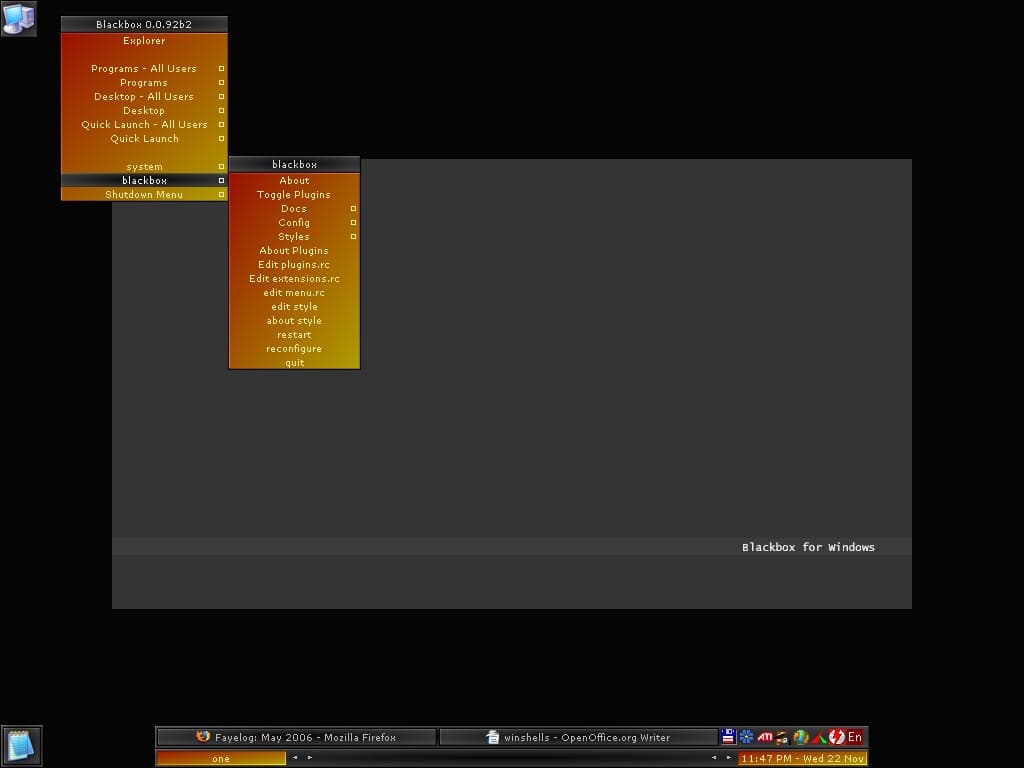
Task: Click 'Blackbox for Windows' text on wallpaper
Action: tap(808, 547)
